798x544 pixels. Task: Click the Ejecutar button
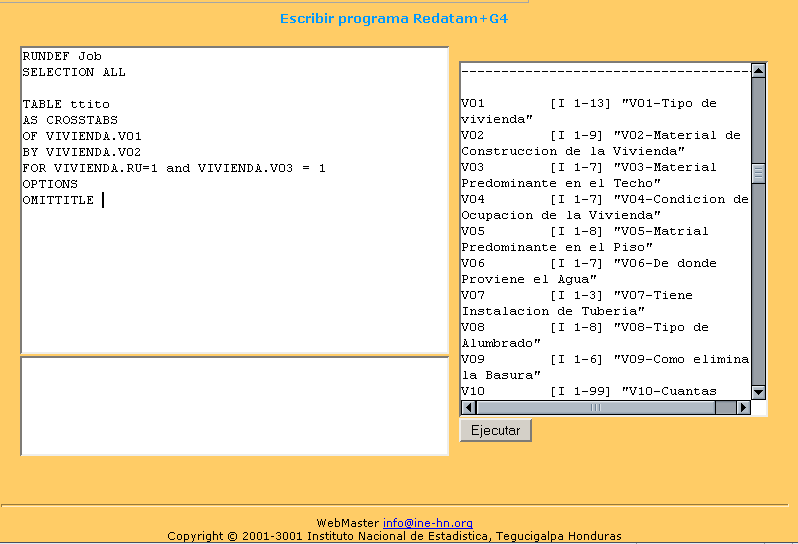[495, 430]
